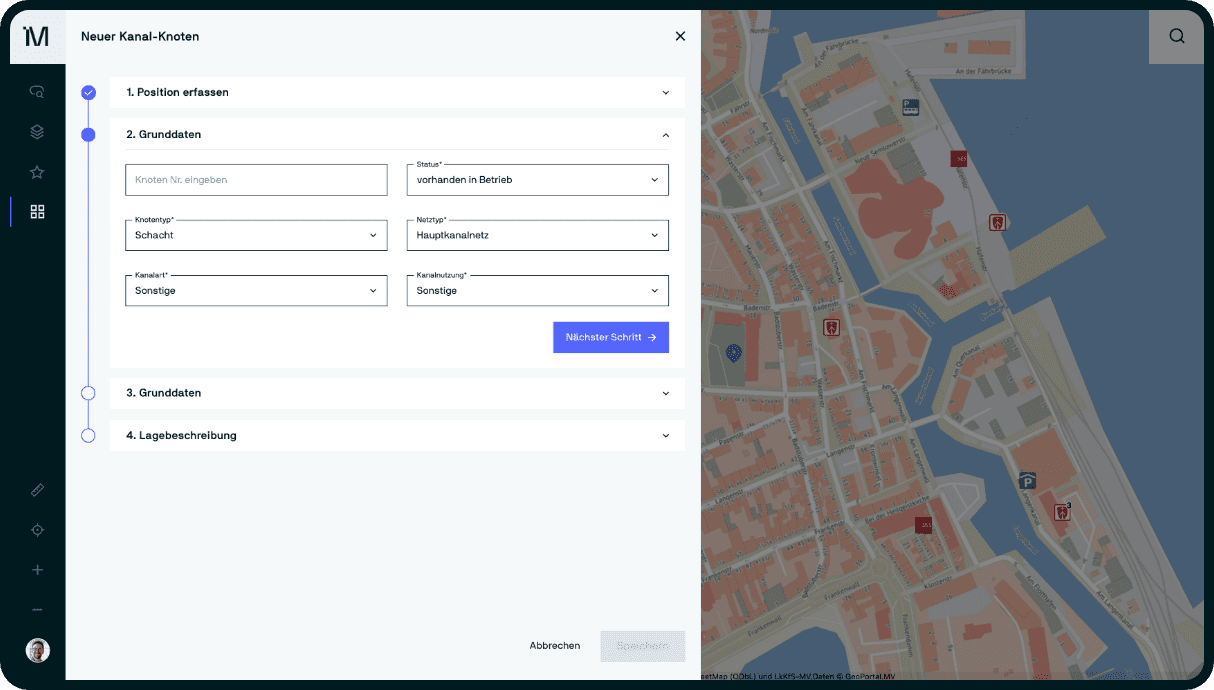The image size is (1214, 690).
Task: Zoom in with the plus icon
Action: (x=37, y=570)
